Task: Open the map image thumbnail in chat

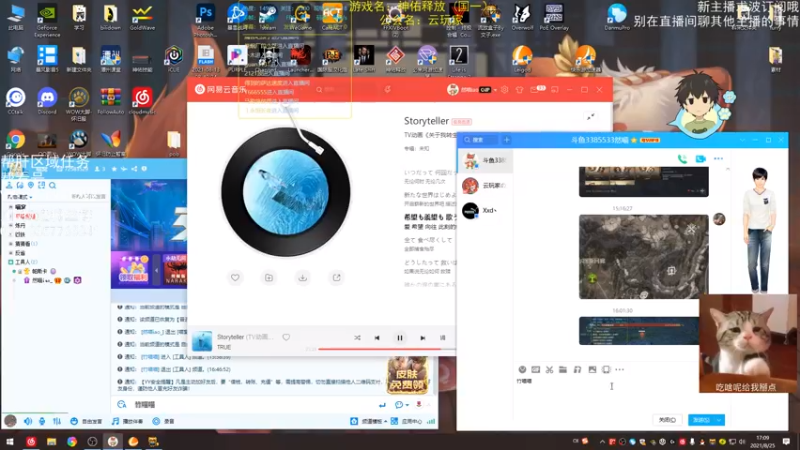Action: [643, 257]
